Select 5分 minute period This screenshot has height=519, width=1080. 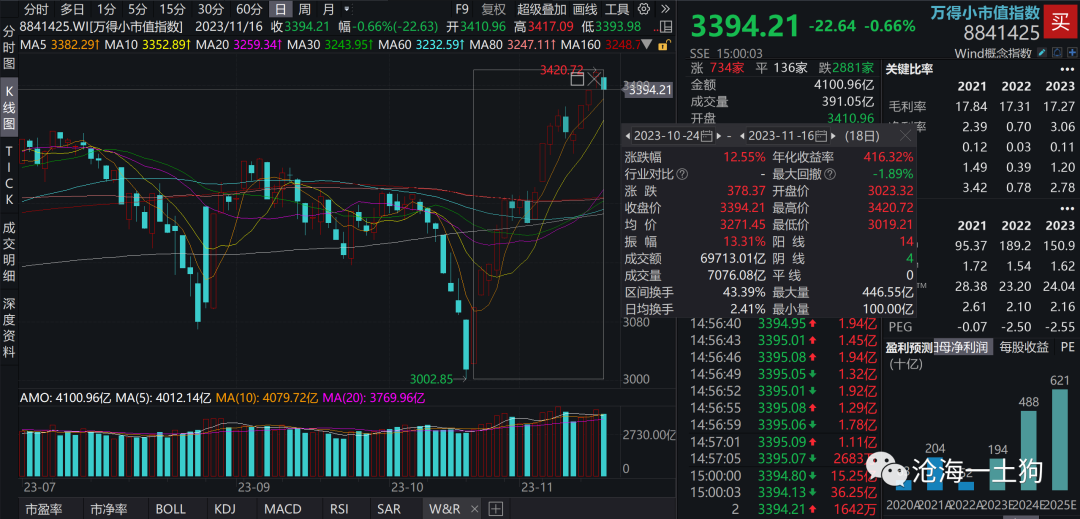point(138,10)
